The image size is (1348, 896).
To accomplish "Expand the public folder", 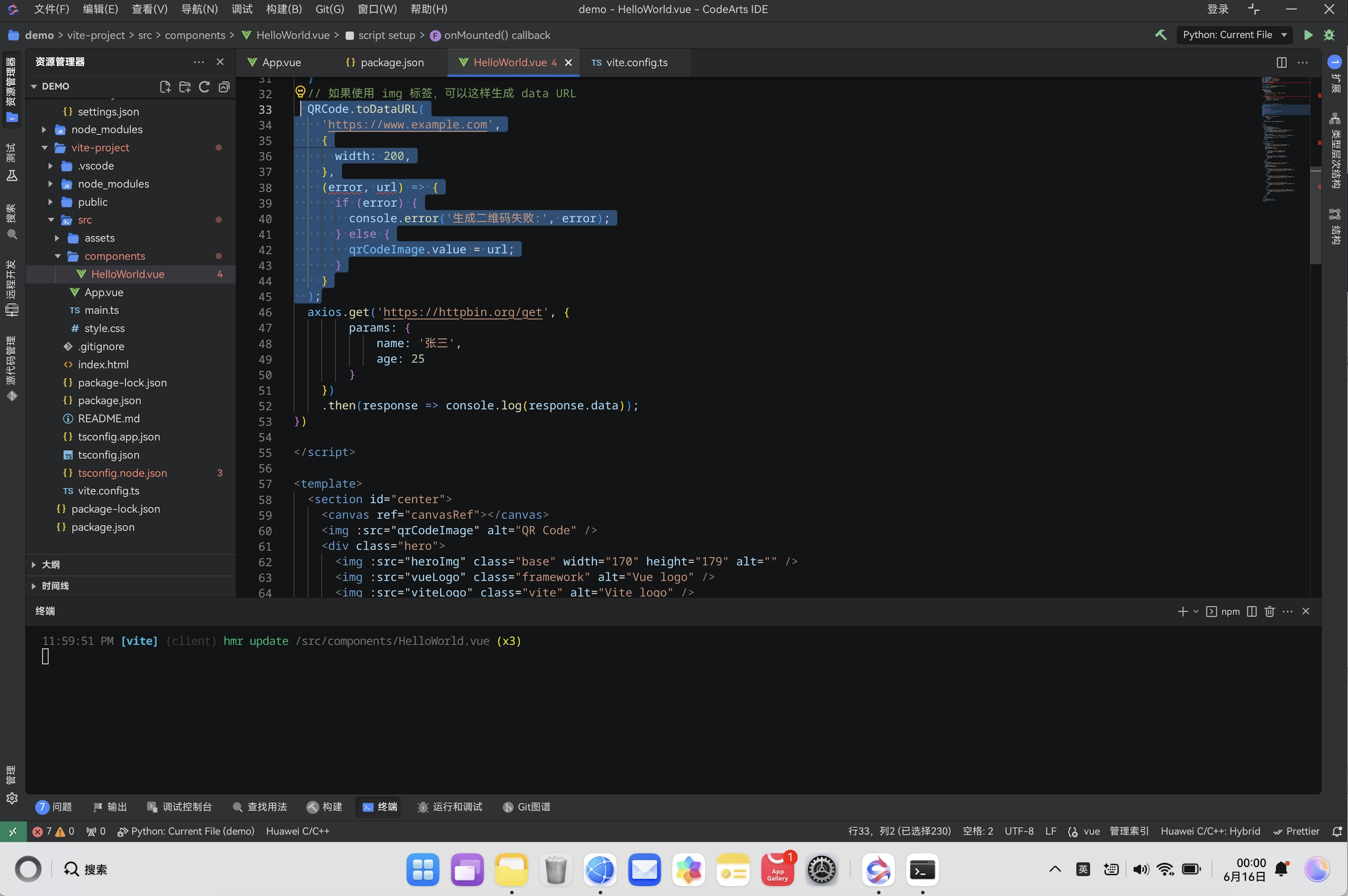I will click(x=50, y=202).
